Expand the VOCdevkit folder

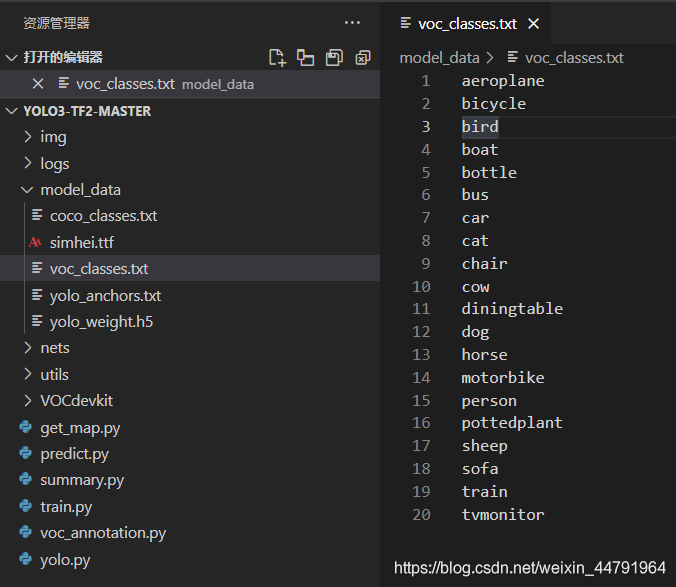pyautogui.click(x=28, y=401)
